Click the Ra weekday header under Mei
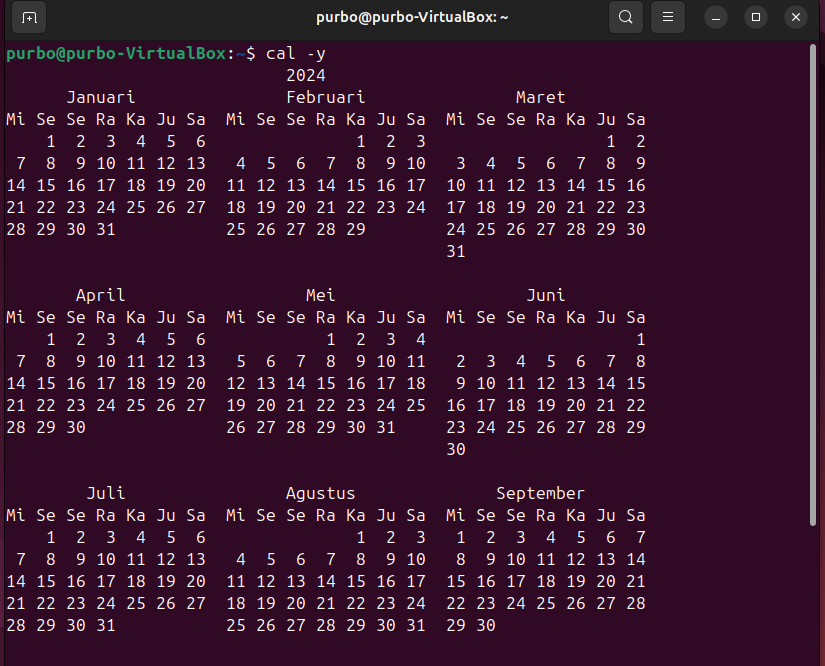The height and width of the screenshot is (666, 825). click(x=326, y=317)
